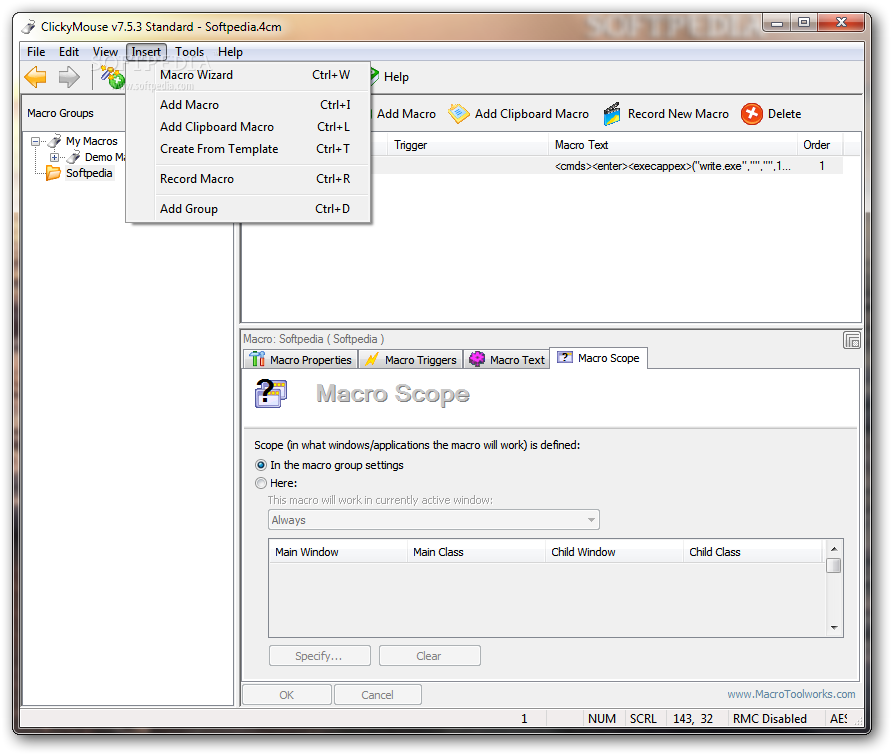Viewport: 892px width, 755px height.
Task: Open the Edit menu
Action: click(x=69, y=52)
